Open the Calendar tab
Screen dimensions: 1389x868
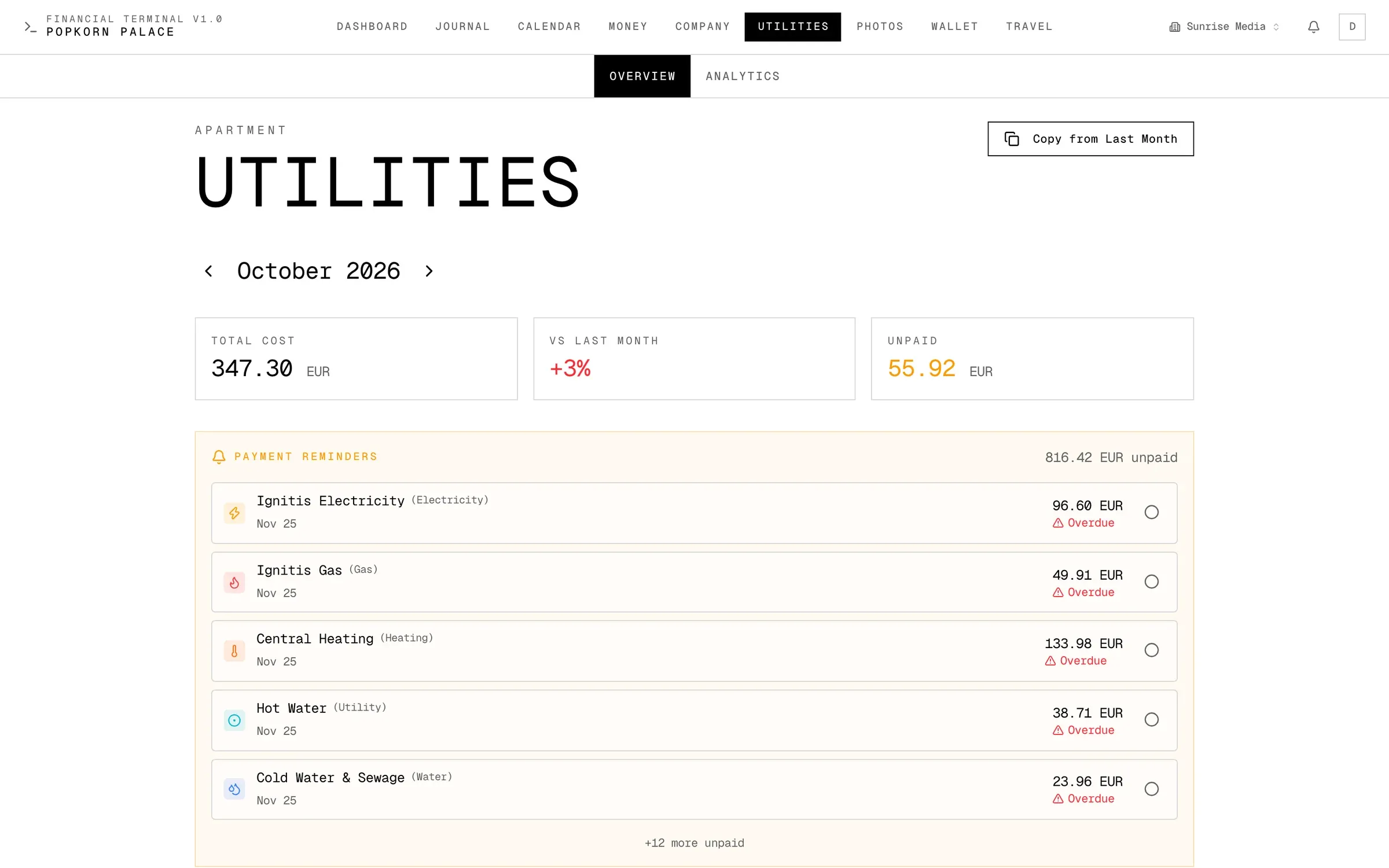click(x=549, y=27)
